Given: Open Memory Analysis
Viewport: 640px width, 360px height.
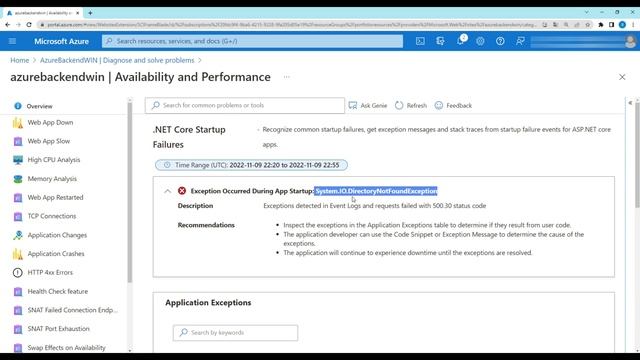Looking at the screenshot, I should [52, 179].
